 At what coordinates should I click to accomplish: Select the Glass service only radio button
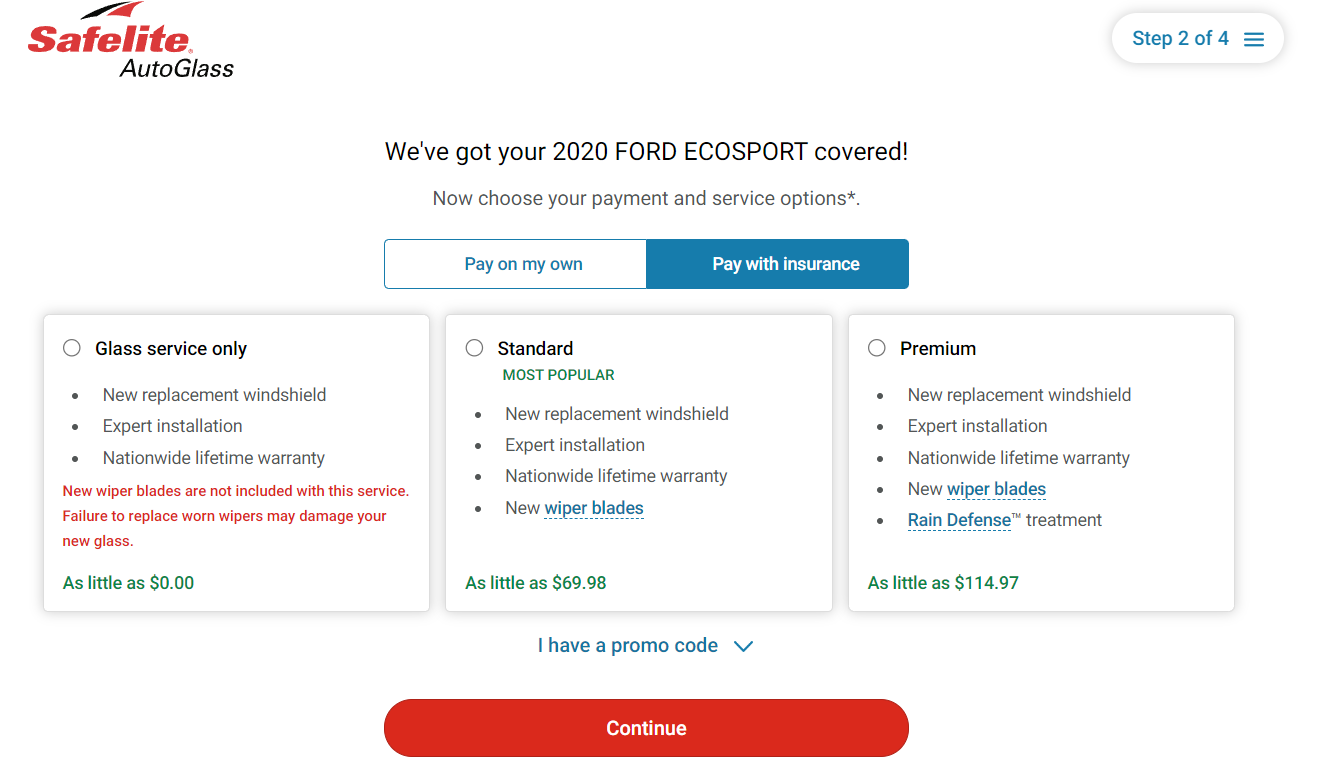point(72,348)
